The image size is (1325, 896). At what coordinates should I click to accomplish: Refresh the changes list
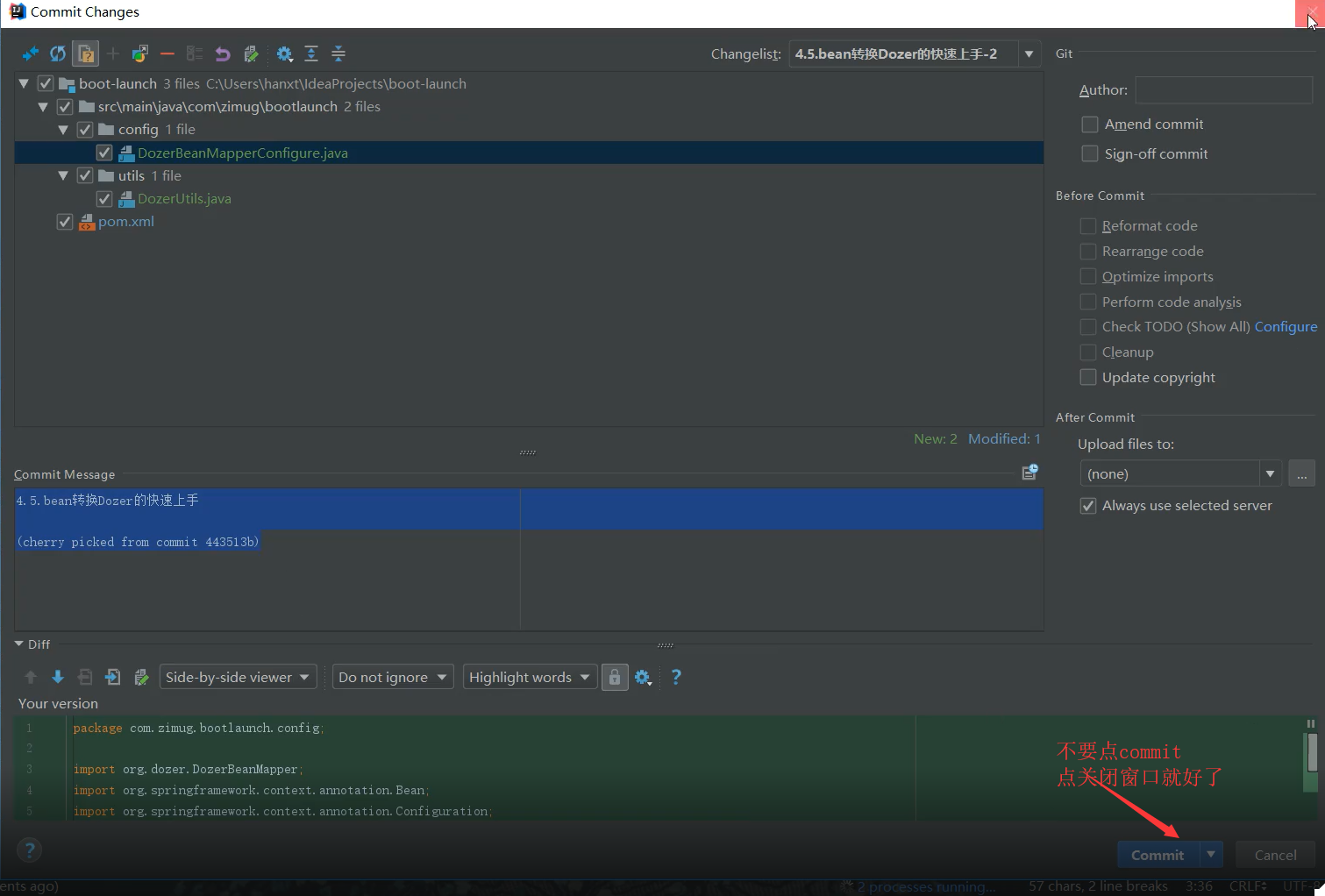pyautogui.click(x=58, y=54)
